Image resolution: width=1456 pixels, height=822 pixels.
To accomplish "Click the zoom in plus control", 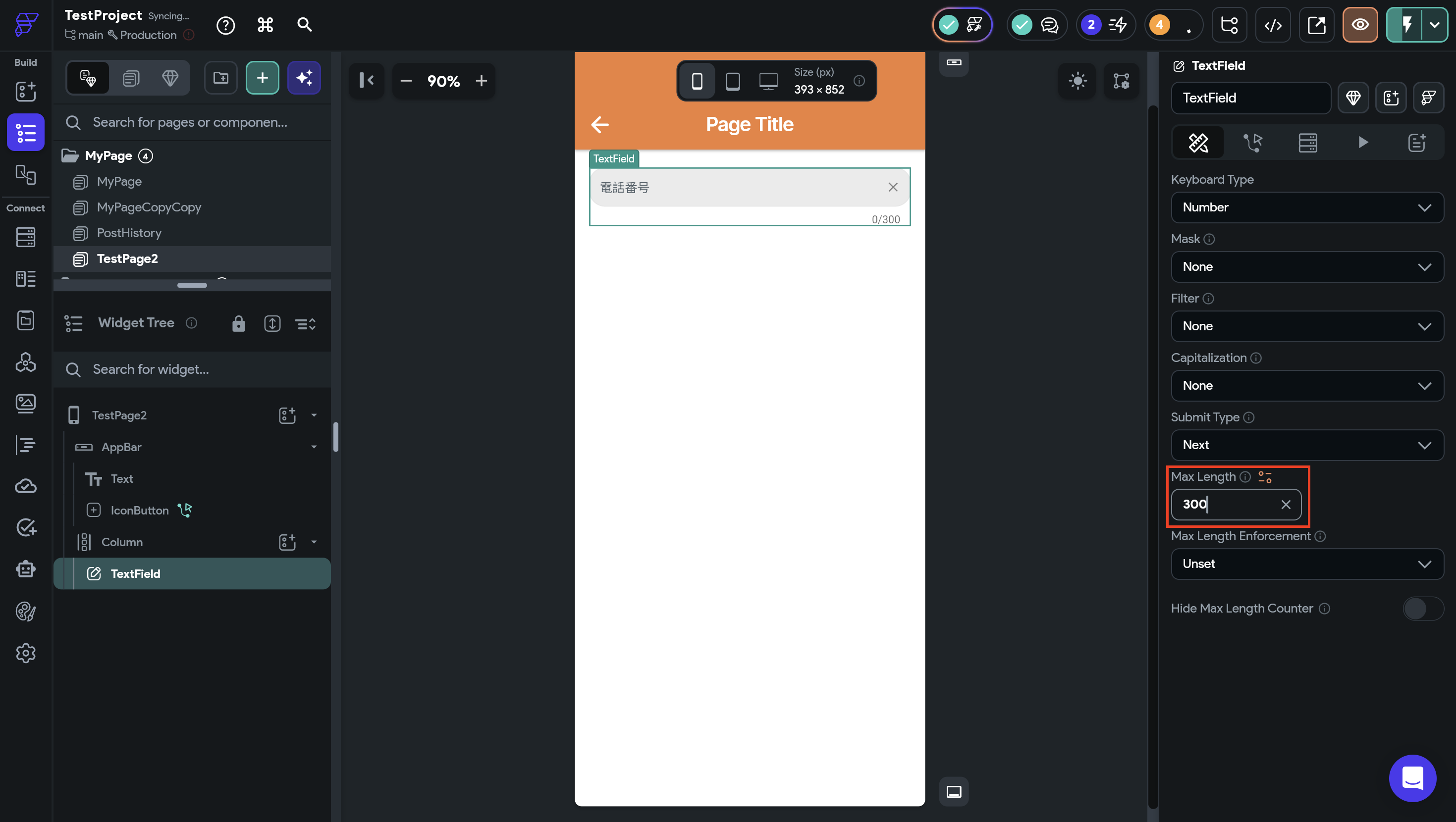I will pyautogui.click(x=481, y=81).
